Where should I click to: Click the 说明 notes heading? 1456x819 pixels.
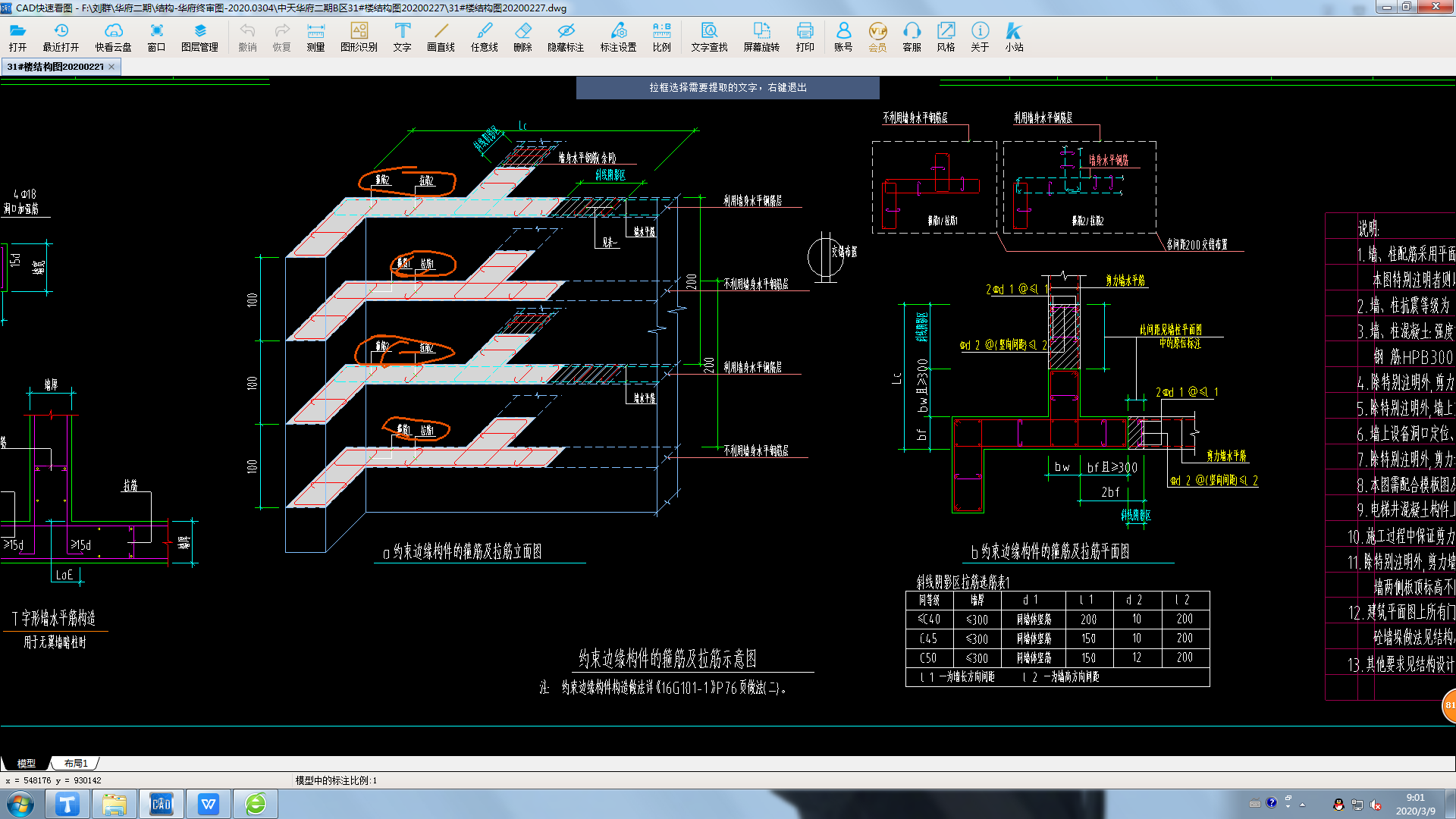[x=1368, y=228]
